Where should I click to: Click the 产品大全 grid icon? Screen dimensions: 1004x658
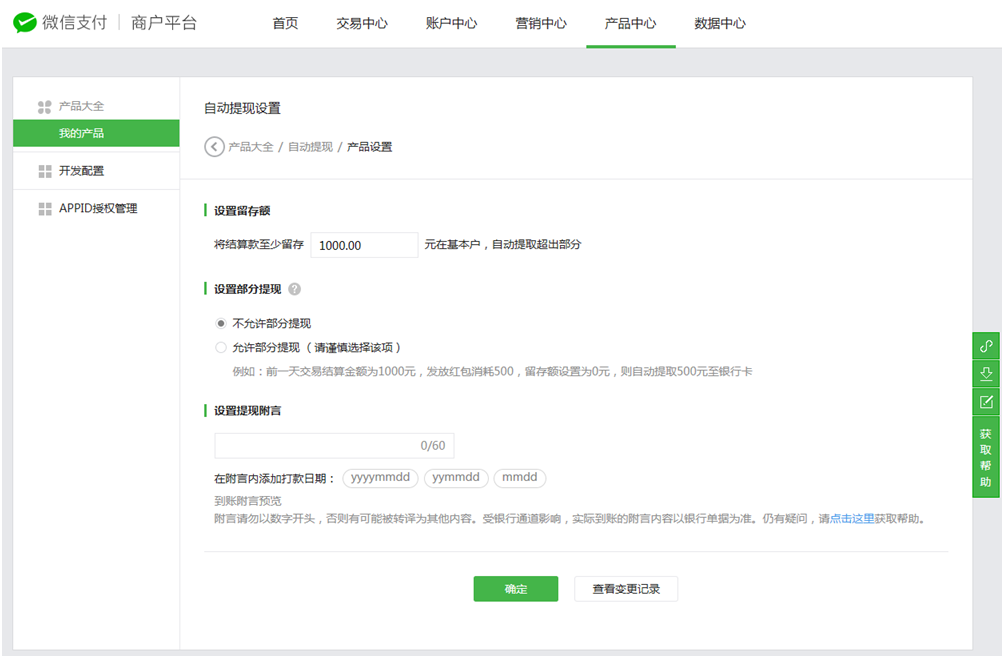(x=44, y=107)
